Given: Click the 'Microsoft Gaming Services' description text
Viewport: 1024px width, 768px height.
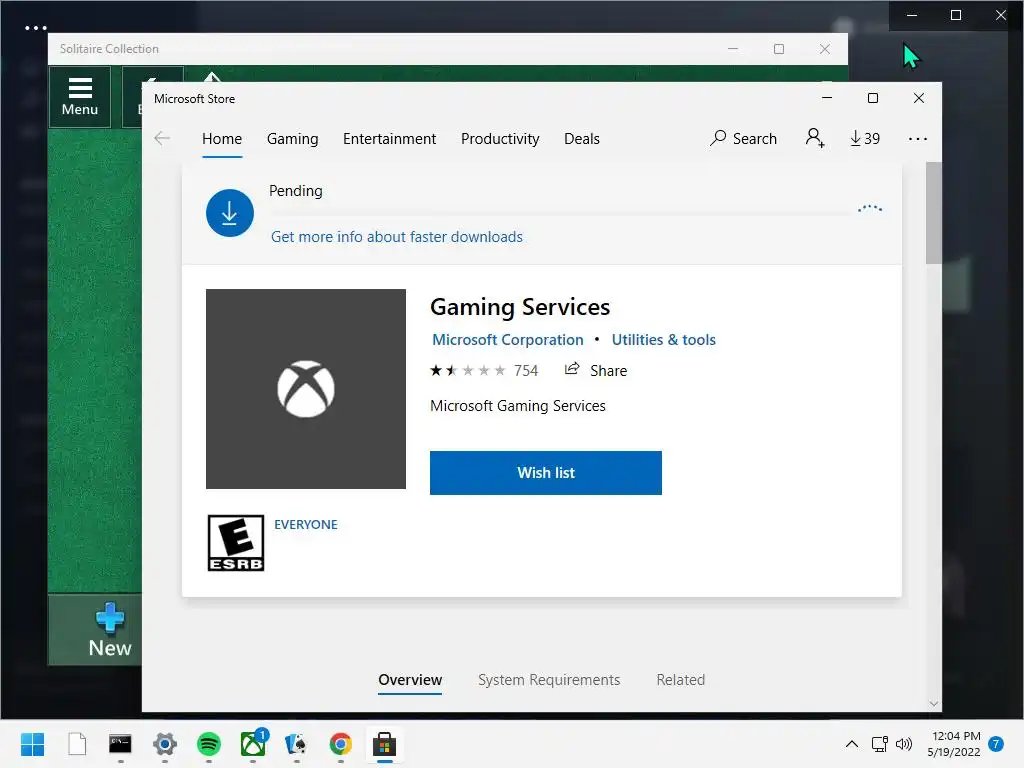Looking at the screenshot, I should pyautogui.click(x=518, y=406).
